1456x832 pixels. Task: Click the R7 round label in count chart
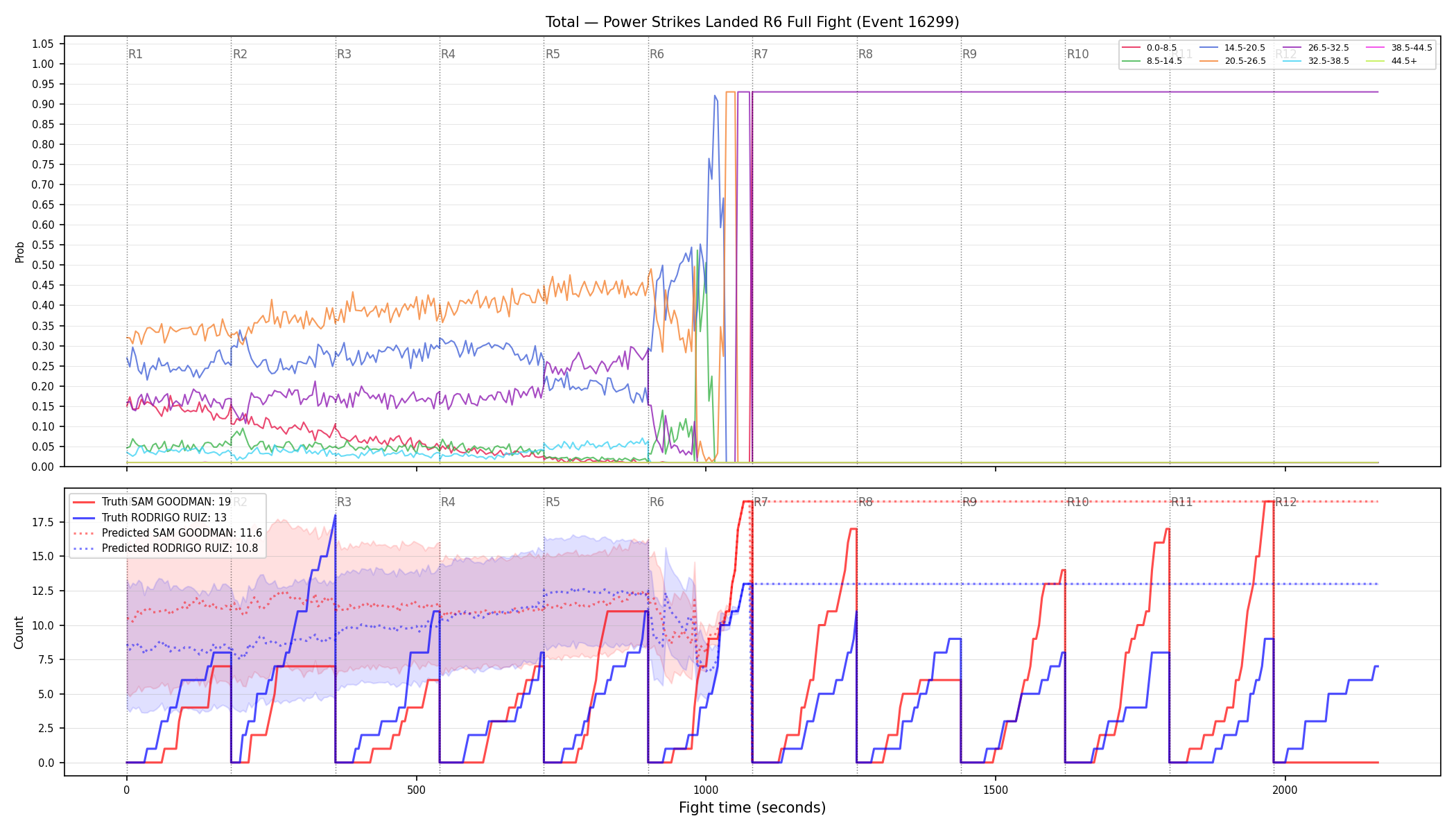coord(761,502)
